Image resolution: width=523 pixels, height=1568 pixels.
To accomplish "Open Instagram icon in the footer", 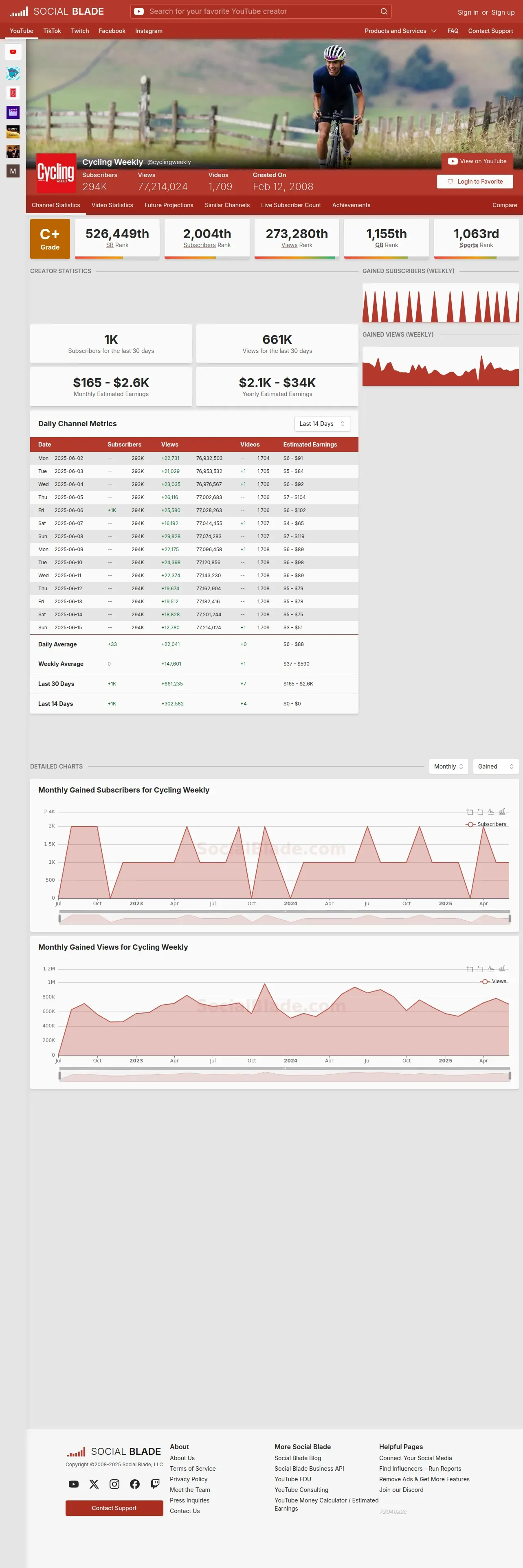I will pos(114,1484).
